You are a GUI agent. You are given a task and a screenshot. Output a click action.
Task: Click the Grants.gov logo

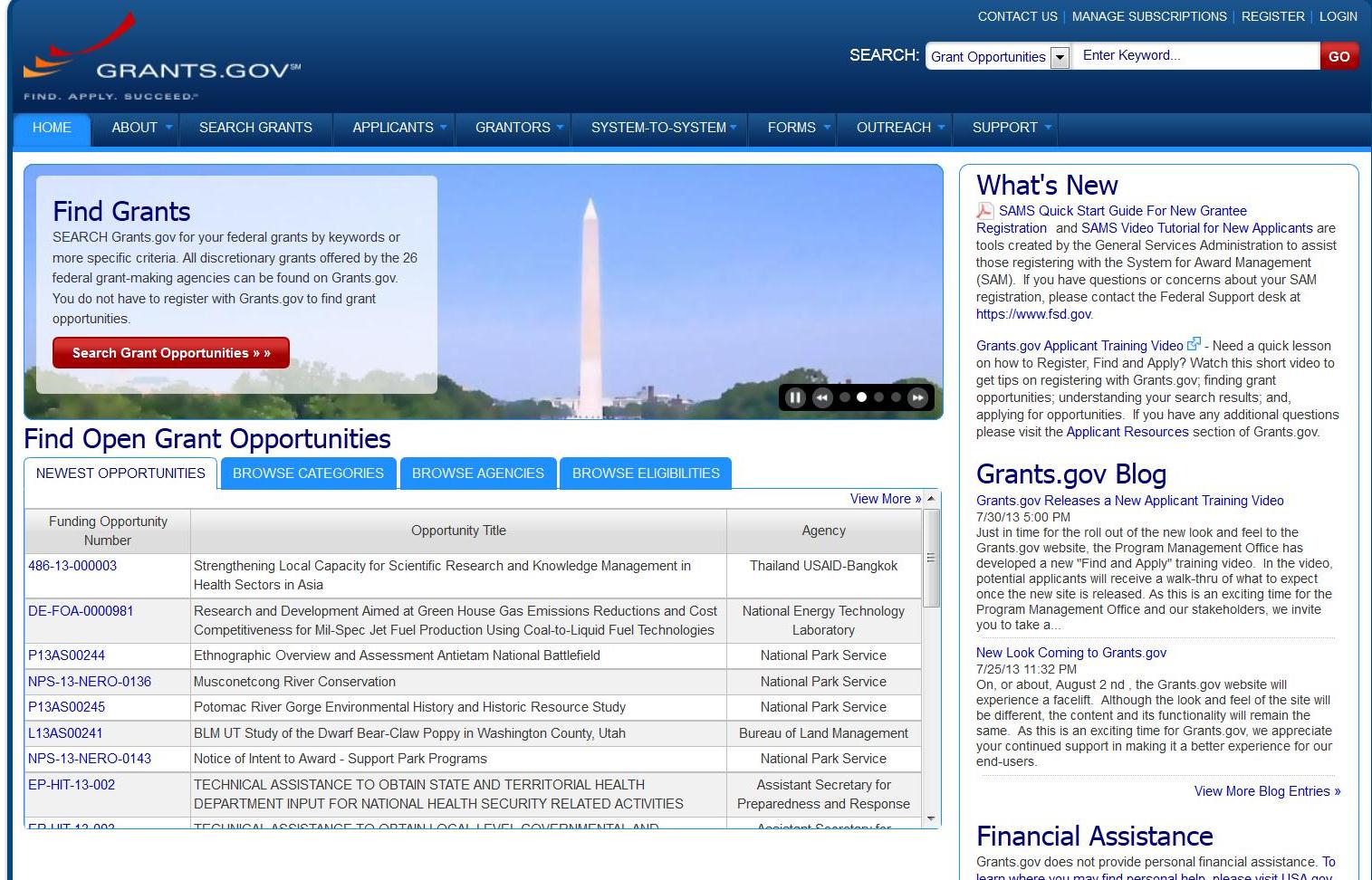(x=161, y=57)
